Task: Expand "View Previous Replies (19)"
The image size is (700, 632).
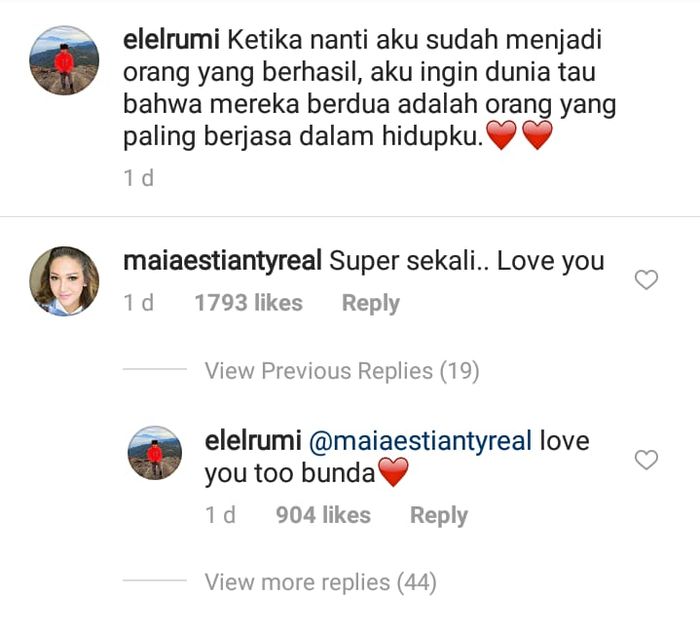Action: (x=342, y=371)
